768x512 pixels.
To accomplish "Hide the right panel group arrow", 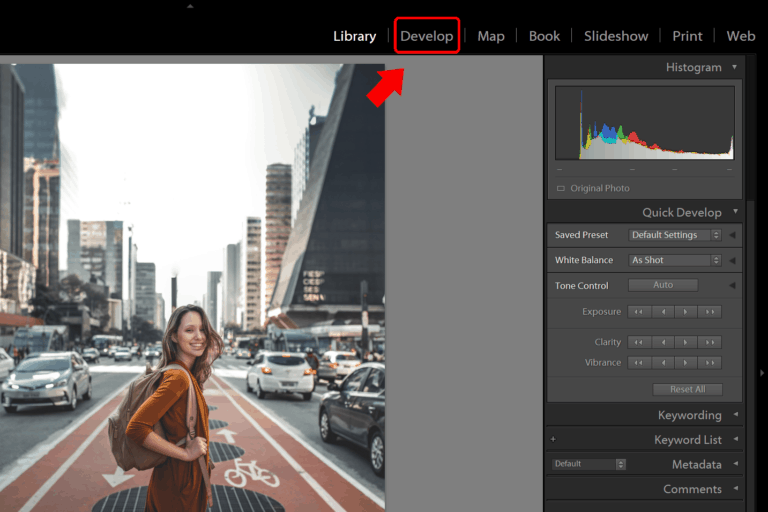I will click(762, 373).
